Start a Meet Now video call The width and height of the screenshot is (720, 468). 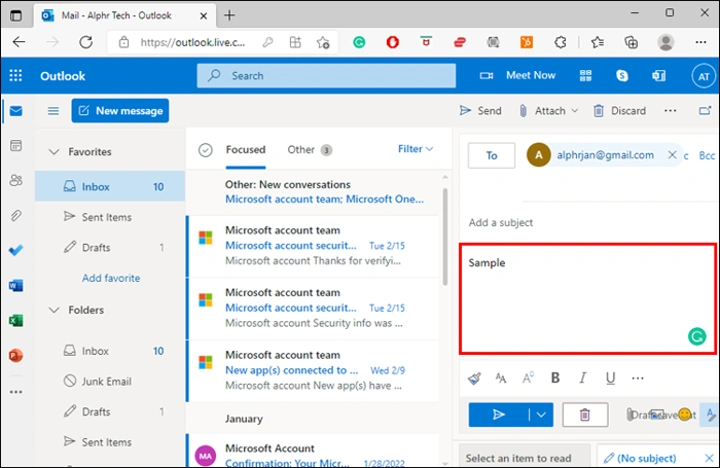[518, 75]
